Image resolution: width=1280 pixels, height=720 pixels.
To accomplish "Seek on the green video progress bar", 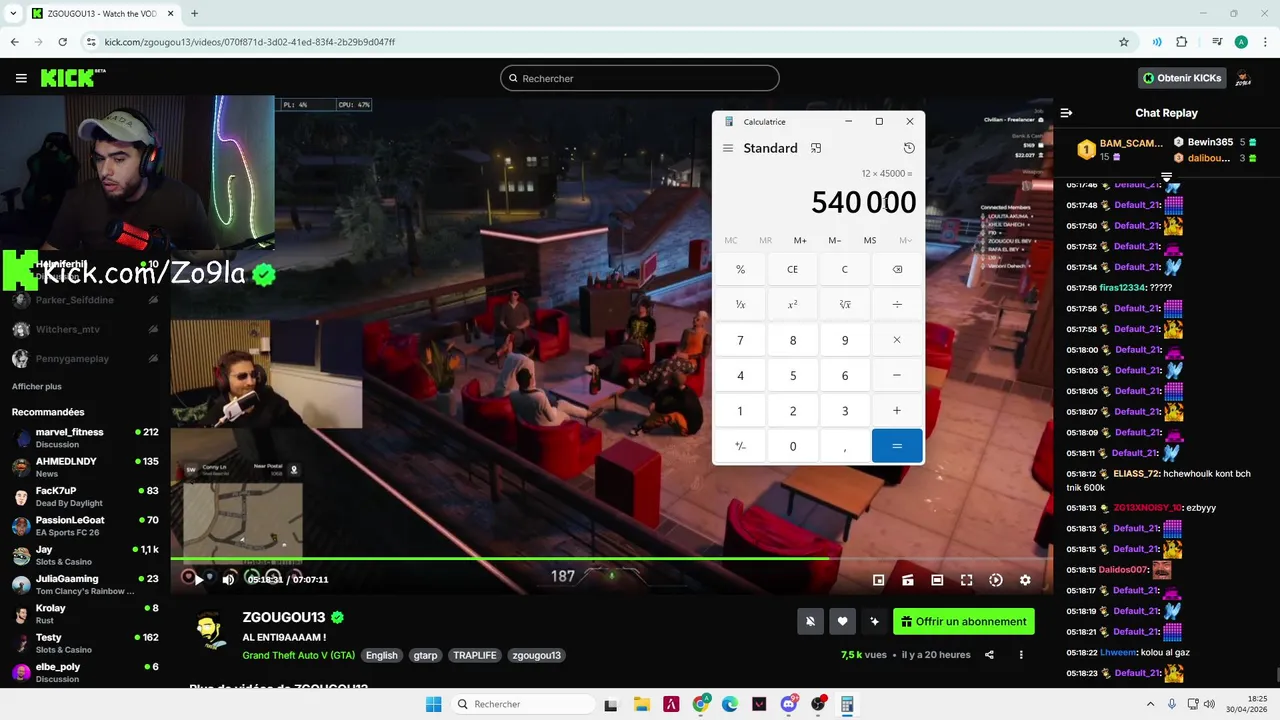I will click(x=611, y=558).
